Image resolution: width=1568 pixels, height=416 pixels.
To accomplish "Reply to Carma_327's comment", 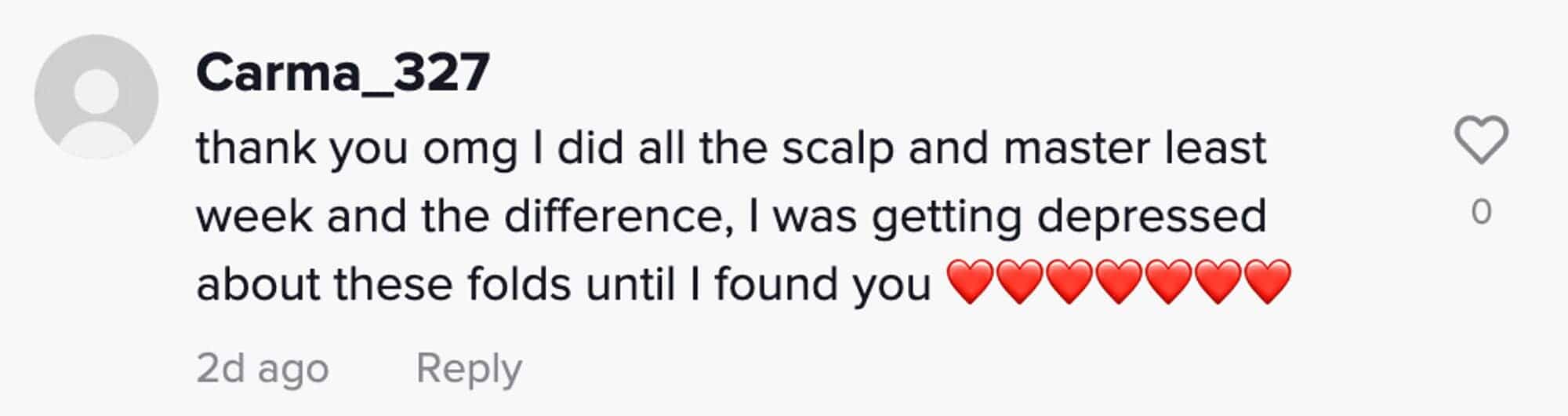I will click(469, 368).
